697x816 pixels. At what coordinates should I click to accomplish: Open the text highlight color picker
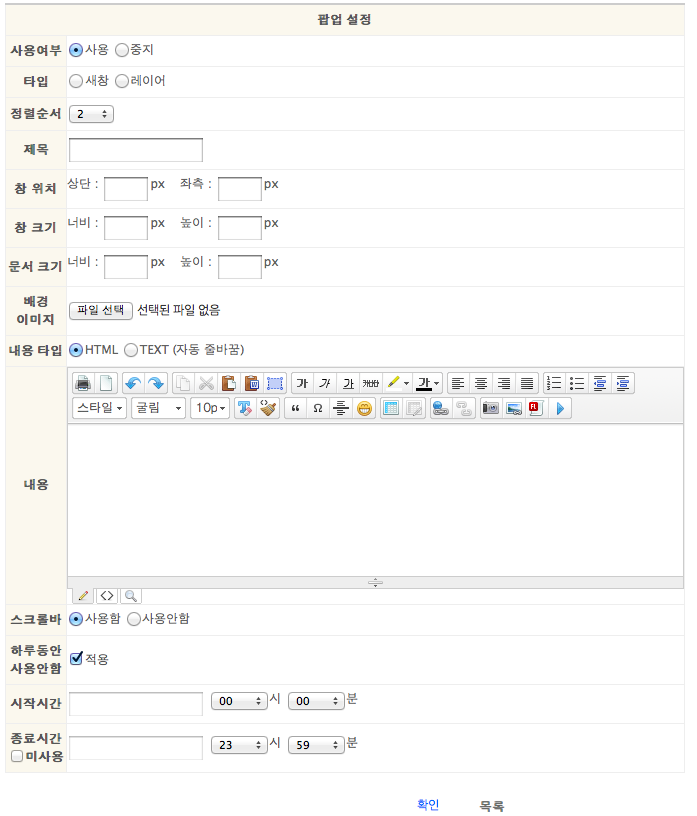tap(399, 383)
